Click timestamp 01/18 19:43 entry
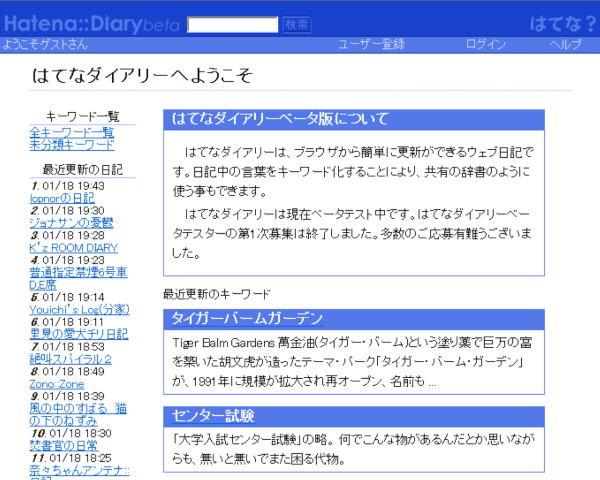The height and width of the screenshot is (480, 600). [x=73, y=186]
